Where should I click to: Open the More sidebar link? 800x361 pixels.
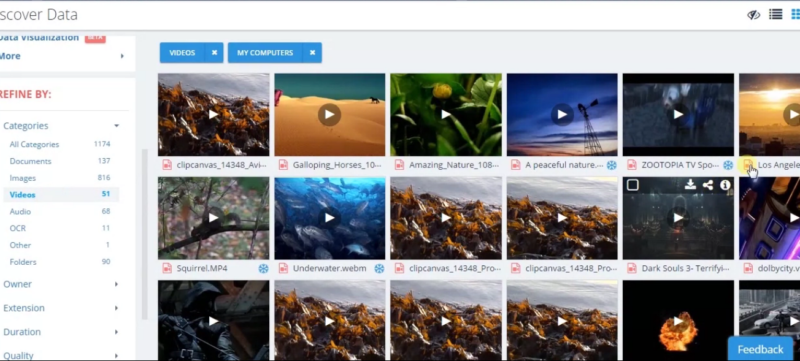[10, 56]
